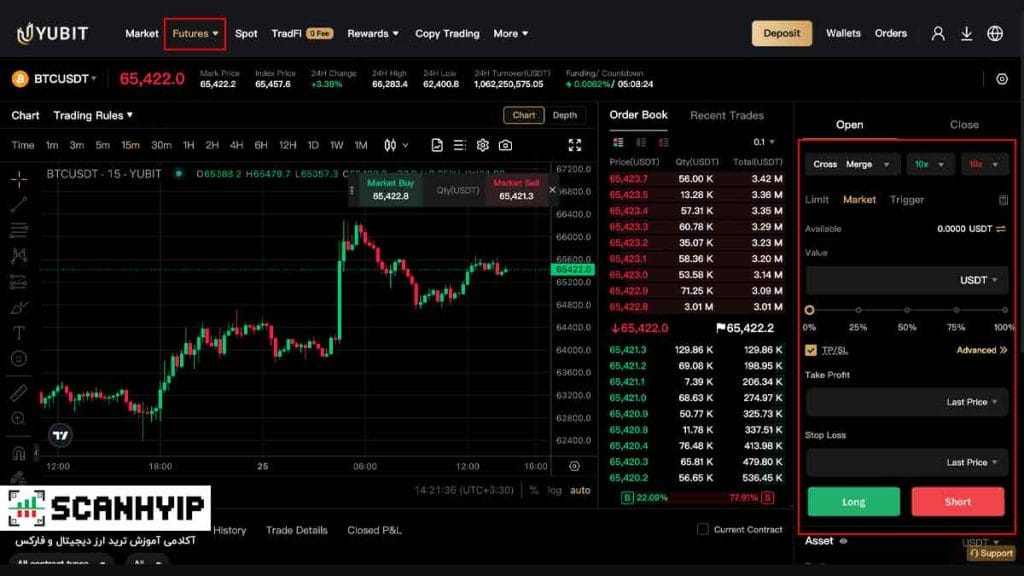Click the red Short button
The width and height of the screenshot is (1024, 576).
957,502
